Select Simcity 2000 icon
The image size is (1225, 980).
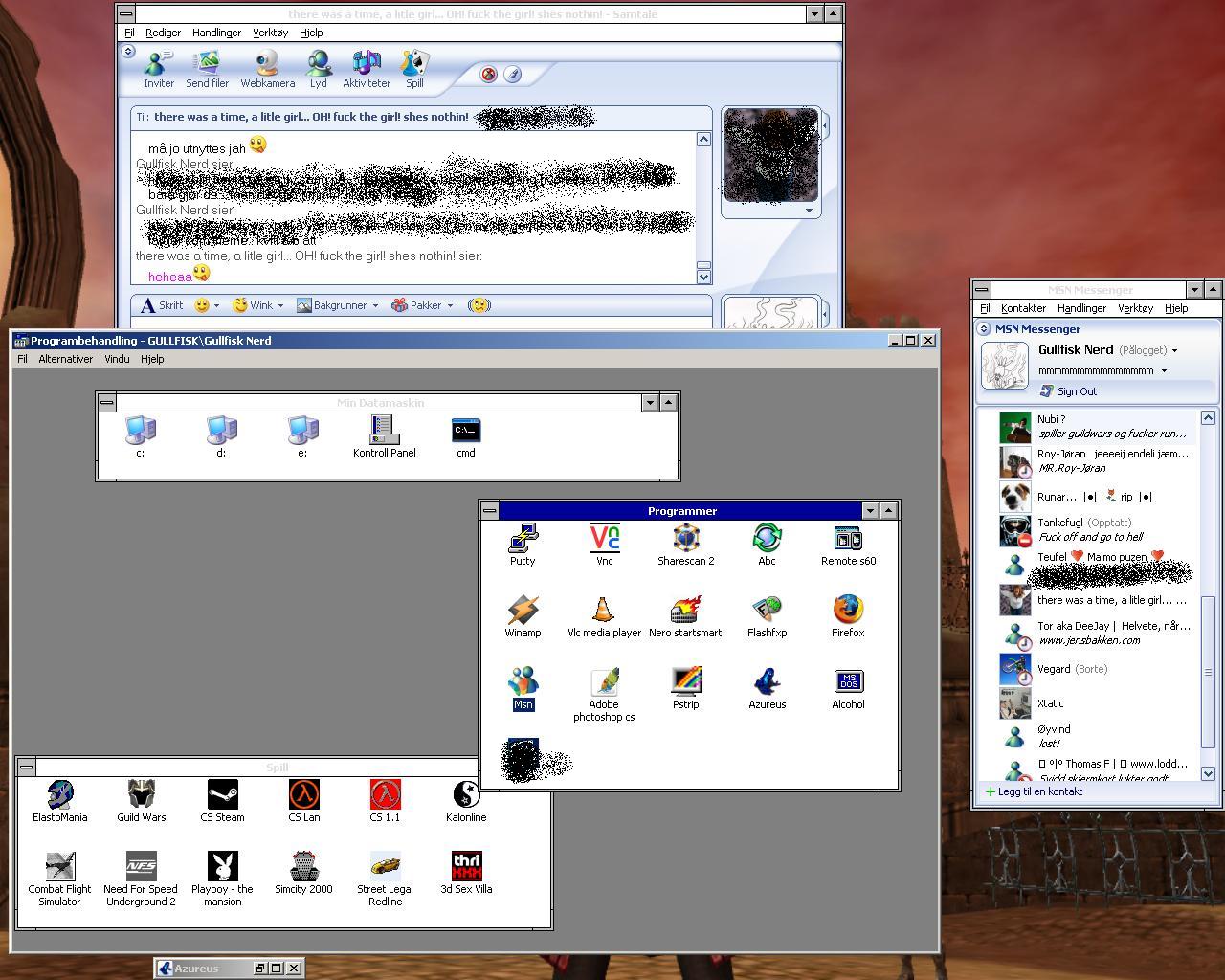click(304, 874)
